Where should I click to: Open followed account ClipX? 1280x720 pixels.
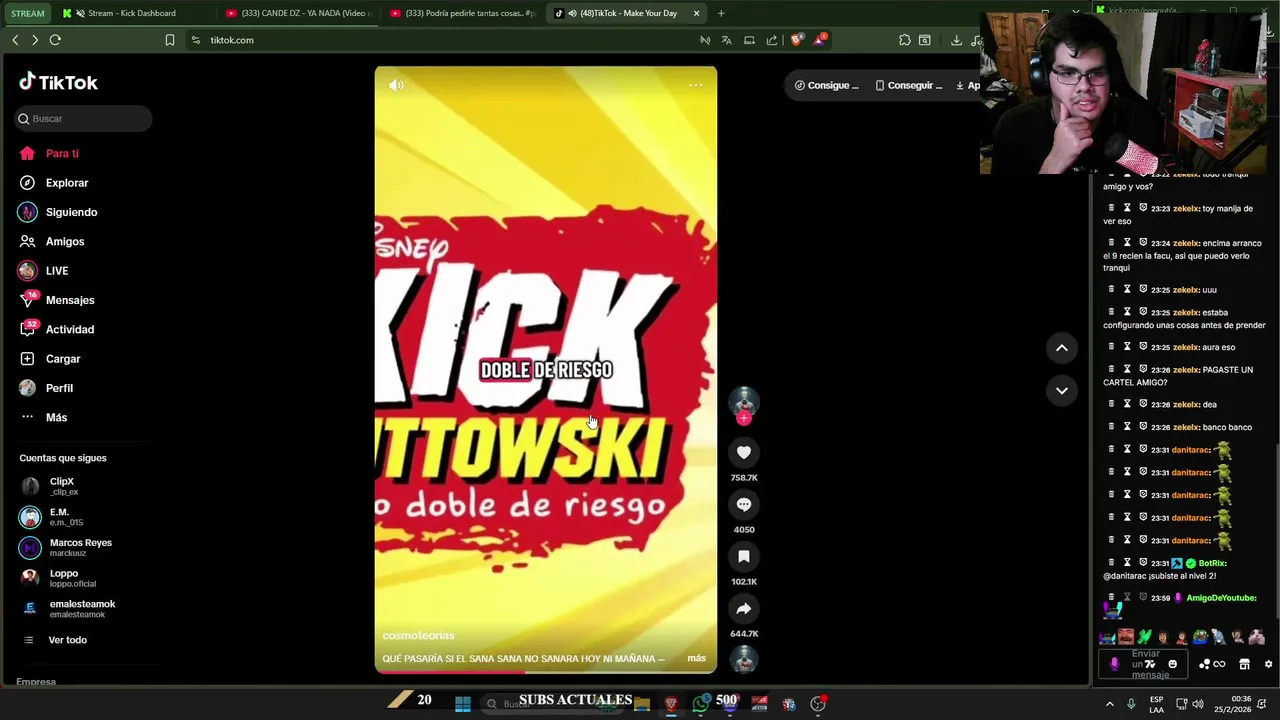point(62,486)
